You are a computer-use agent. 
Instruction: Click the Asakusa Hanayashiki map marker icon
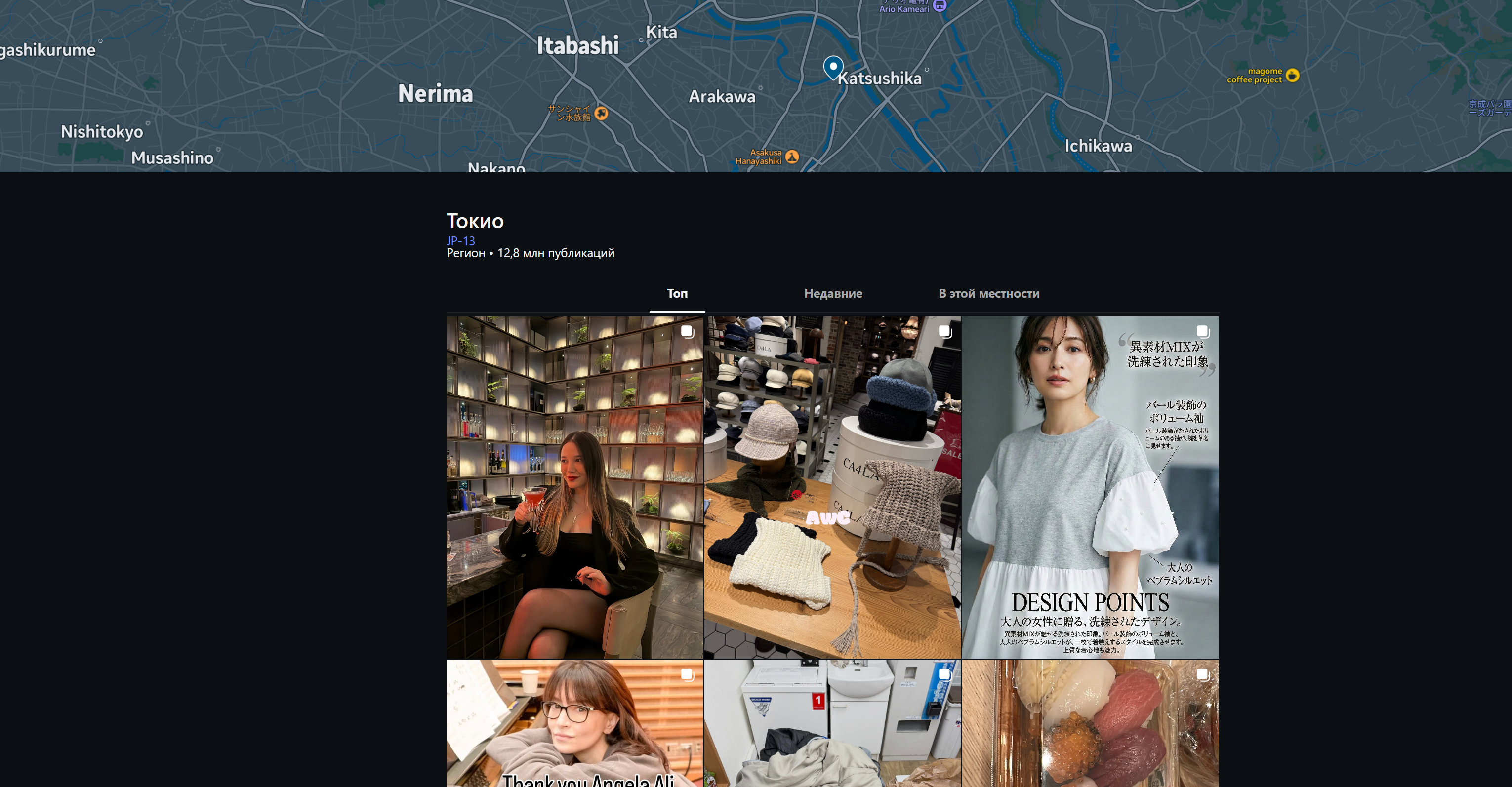pos(792,157)
